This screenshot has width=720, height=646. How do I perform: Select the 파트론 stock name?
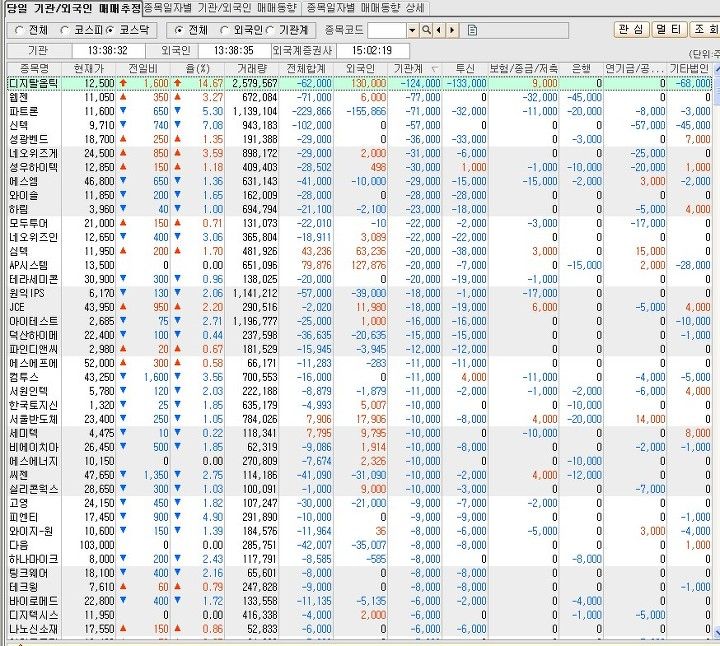23,111
